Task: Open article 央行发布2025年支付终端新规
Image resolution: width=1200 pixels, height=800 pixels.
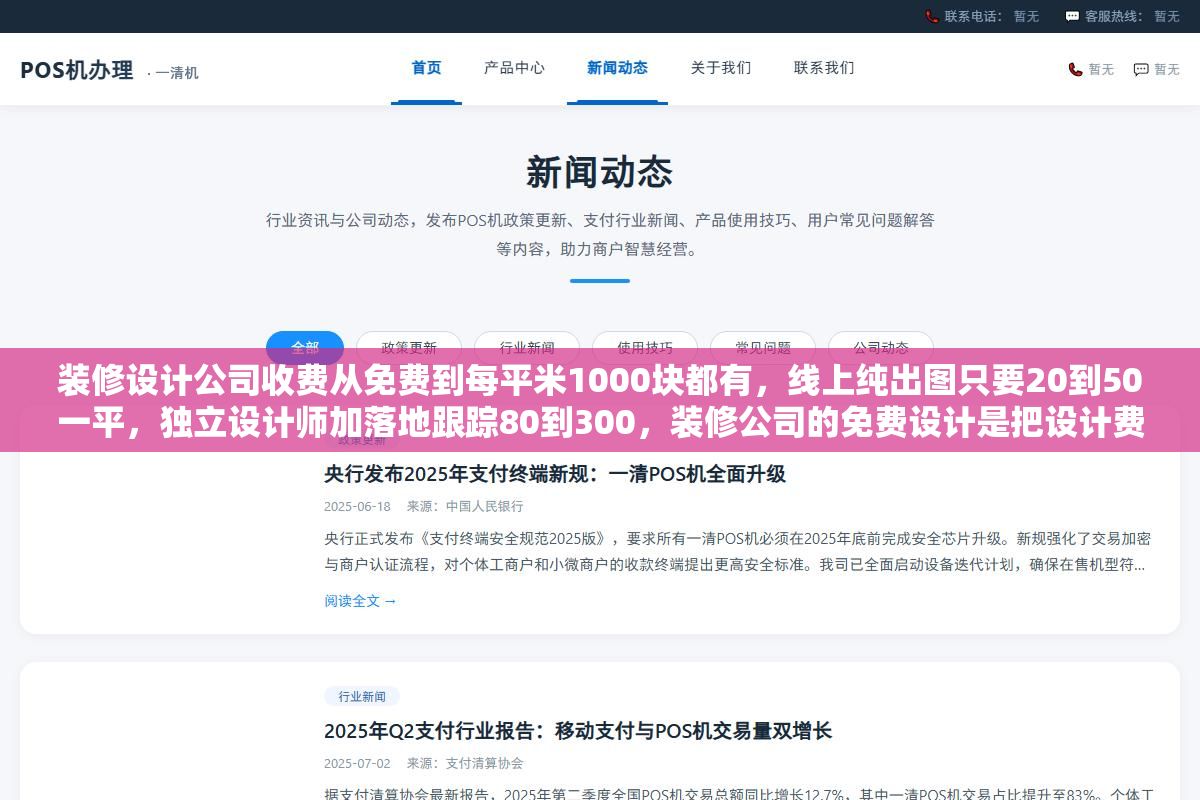Action: (x=555, y=474)
